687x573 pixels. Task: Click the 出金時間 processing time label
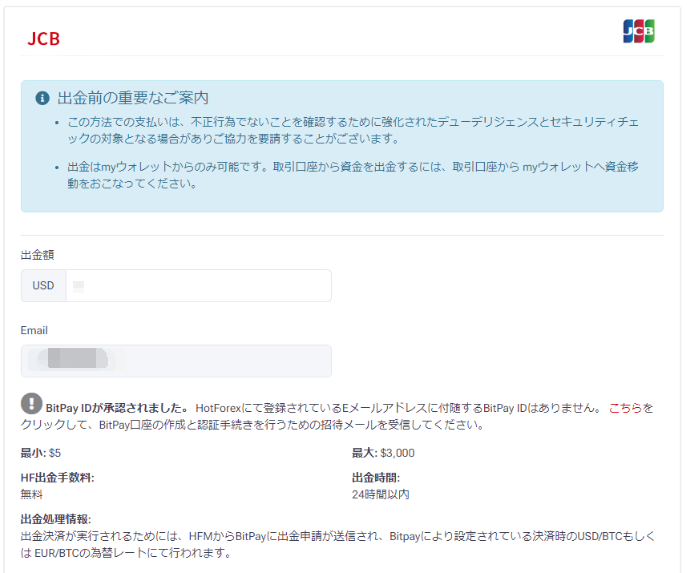click(376, 478)
